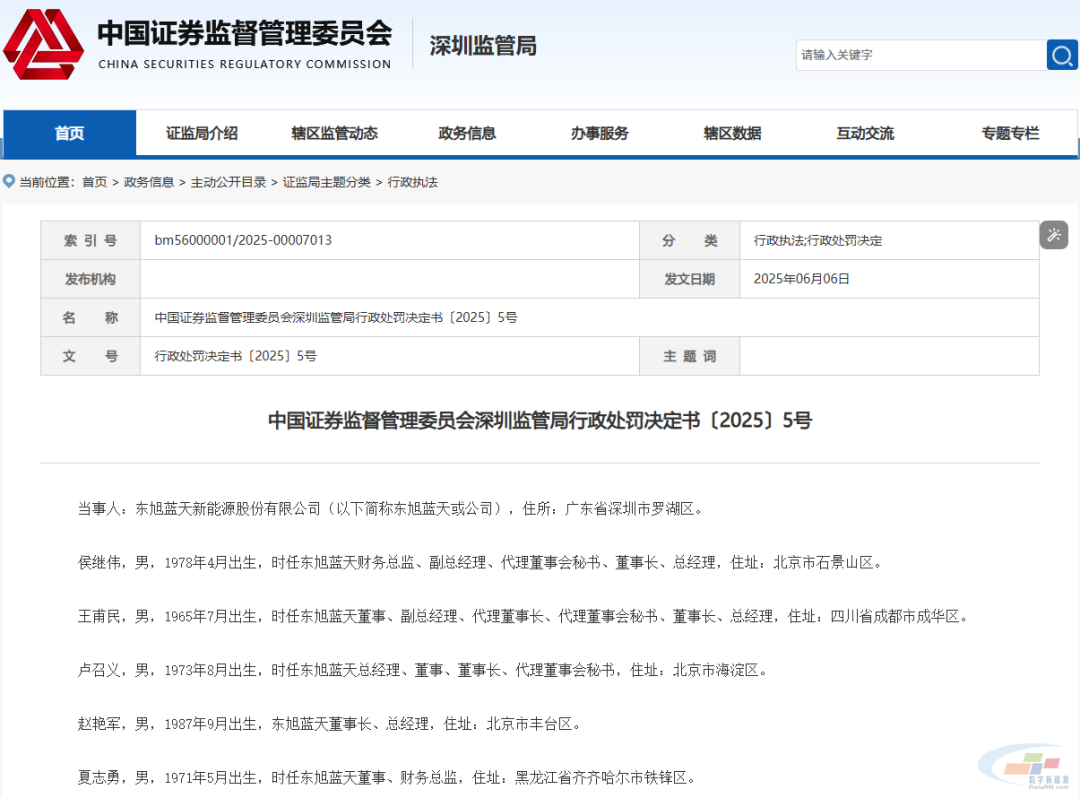Click paragraph about 侯继伟

click(x=480, y=563)
